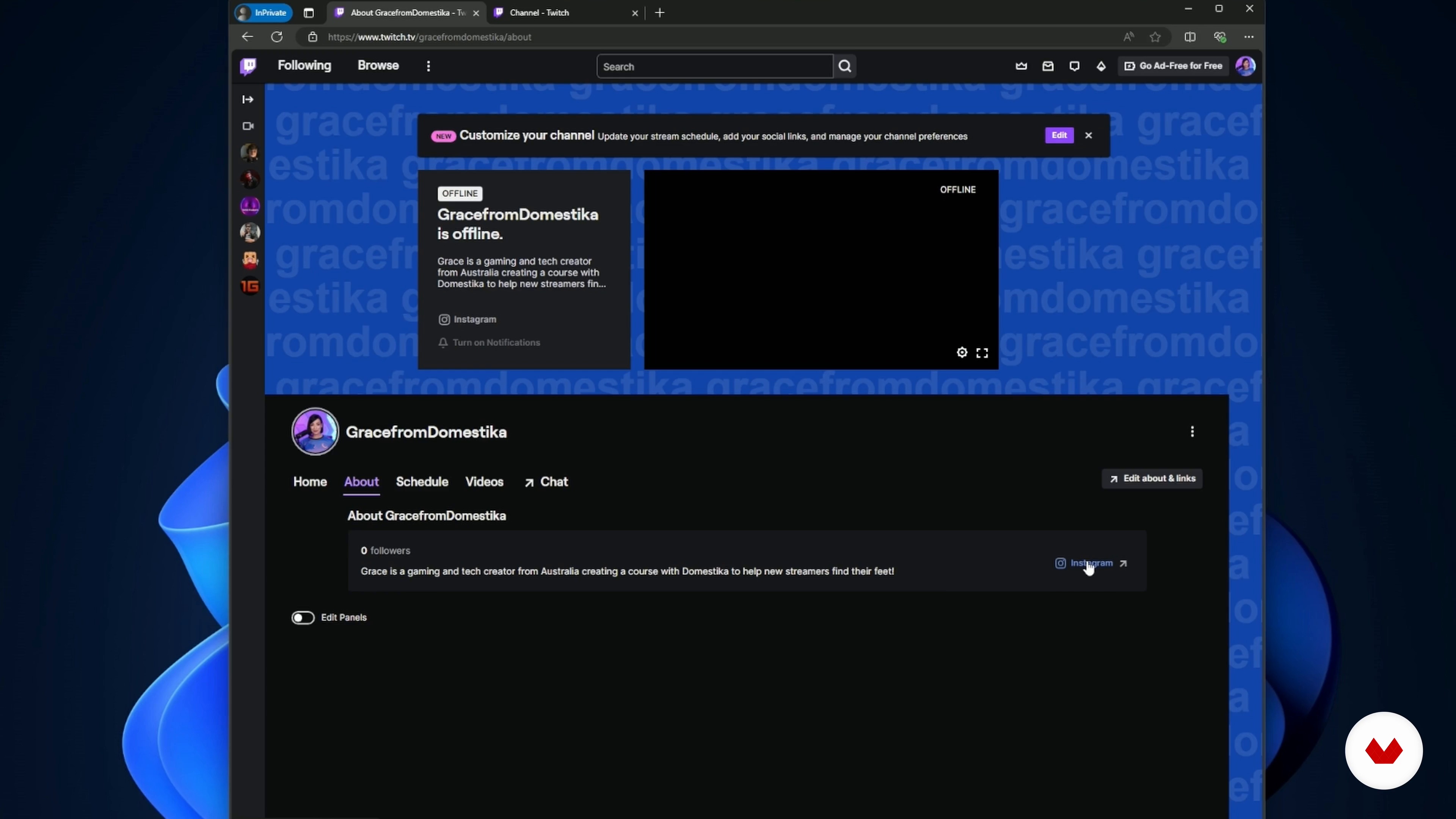1456x819 pixels.
Task: Click the GracefromDomestika profile picture
Action: [315, 432]
